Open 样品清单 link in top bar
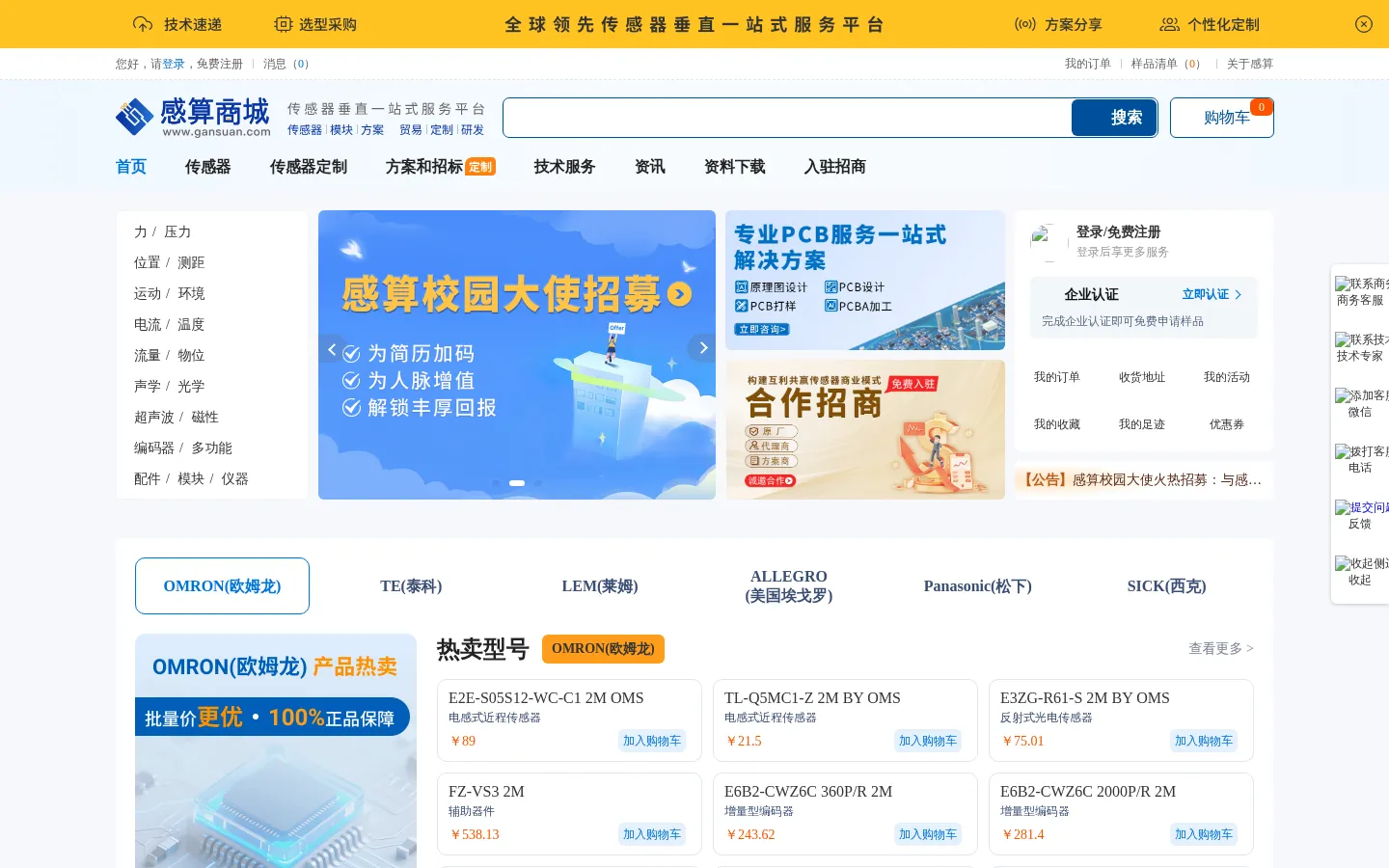The width and height of the screenshot is (1389, 868). (x=1165, y=64)
